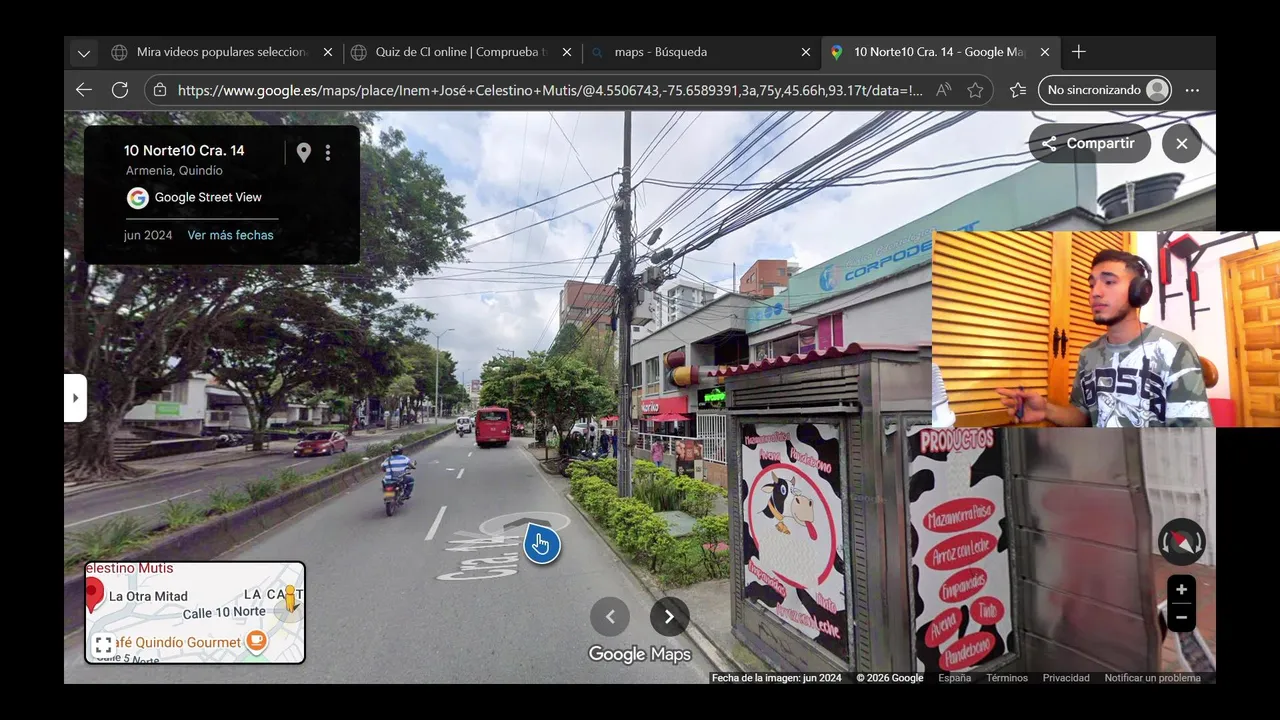Click the Google Maps URL address bar

[550, 90]
